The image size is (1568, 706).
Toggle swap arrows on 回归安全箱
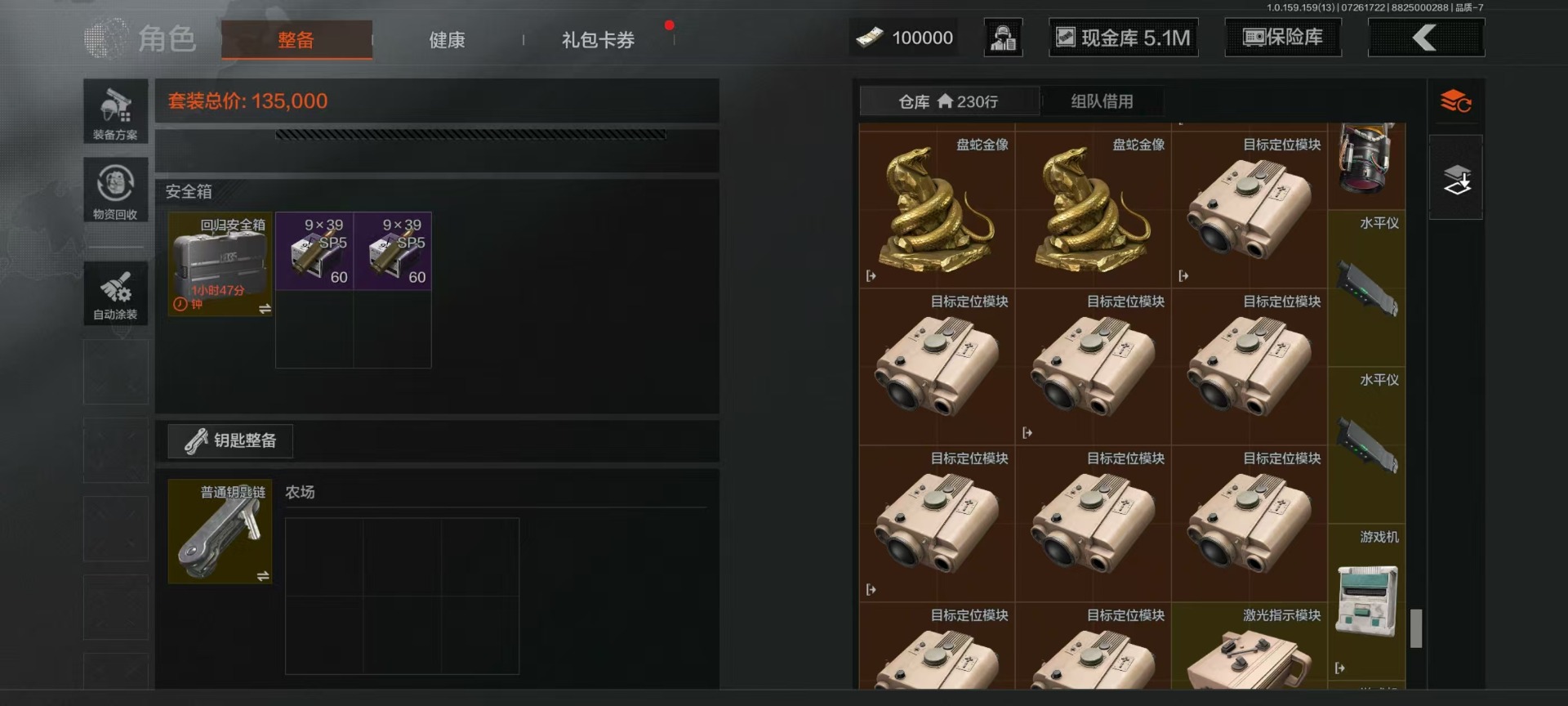pos(265,309)
